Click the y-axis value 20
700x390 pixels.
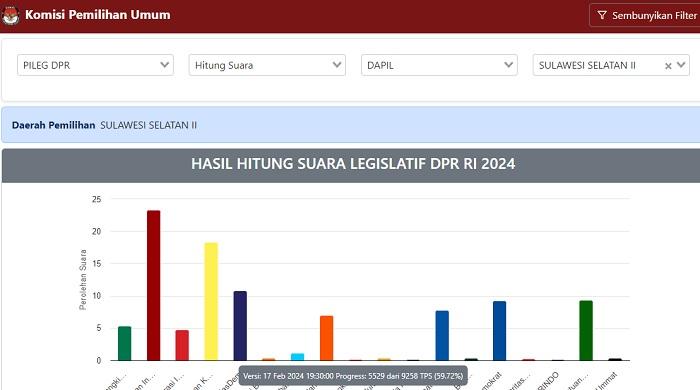[96, 232]
